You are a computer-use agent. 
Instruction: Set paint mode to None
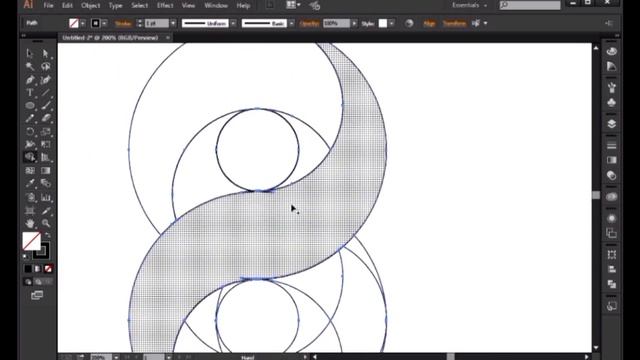coord(48,269)
